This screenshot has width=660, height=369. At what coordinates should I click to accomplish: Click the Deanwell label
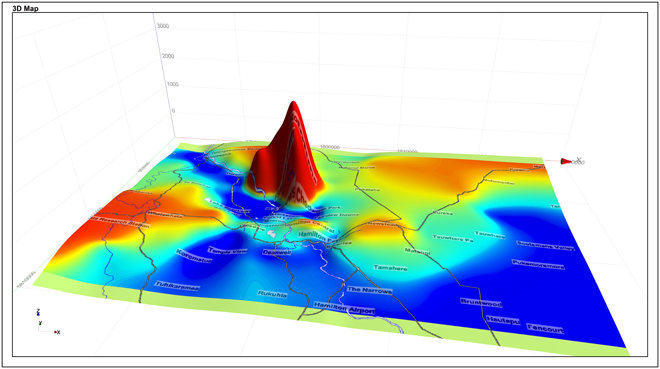[277, 252]
